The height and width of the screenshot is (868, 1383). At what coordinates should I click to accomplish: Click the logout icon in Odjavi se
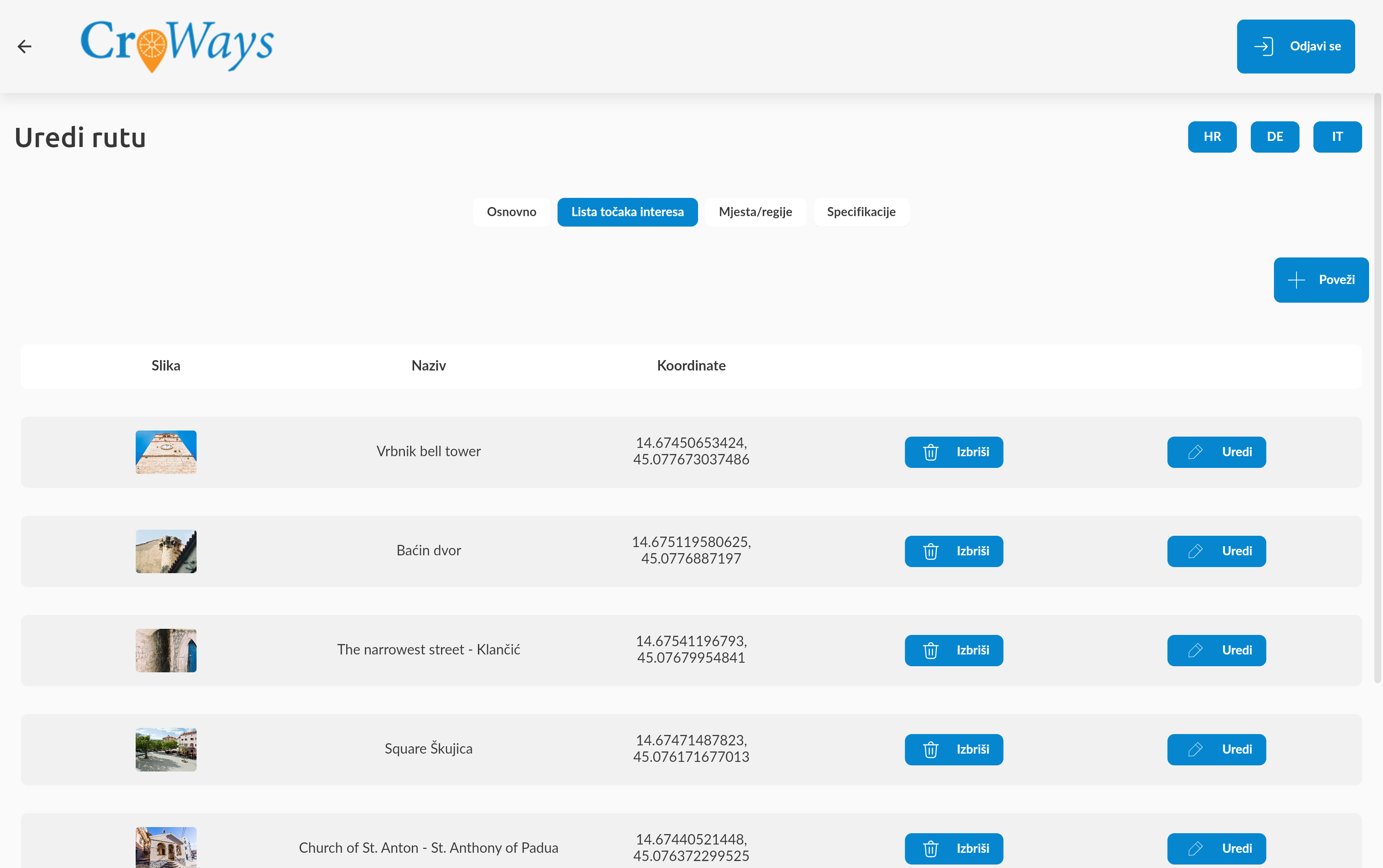point(1263,47)
